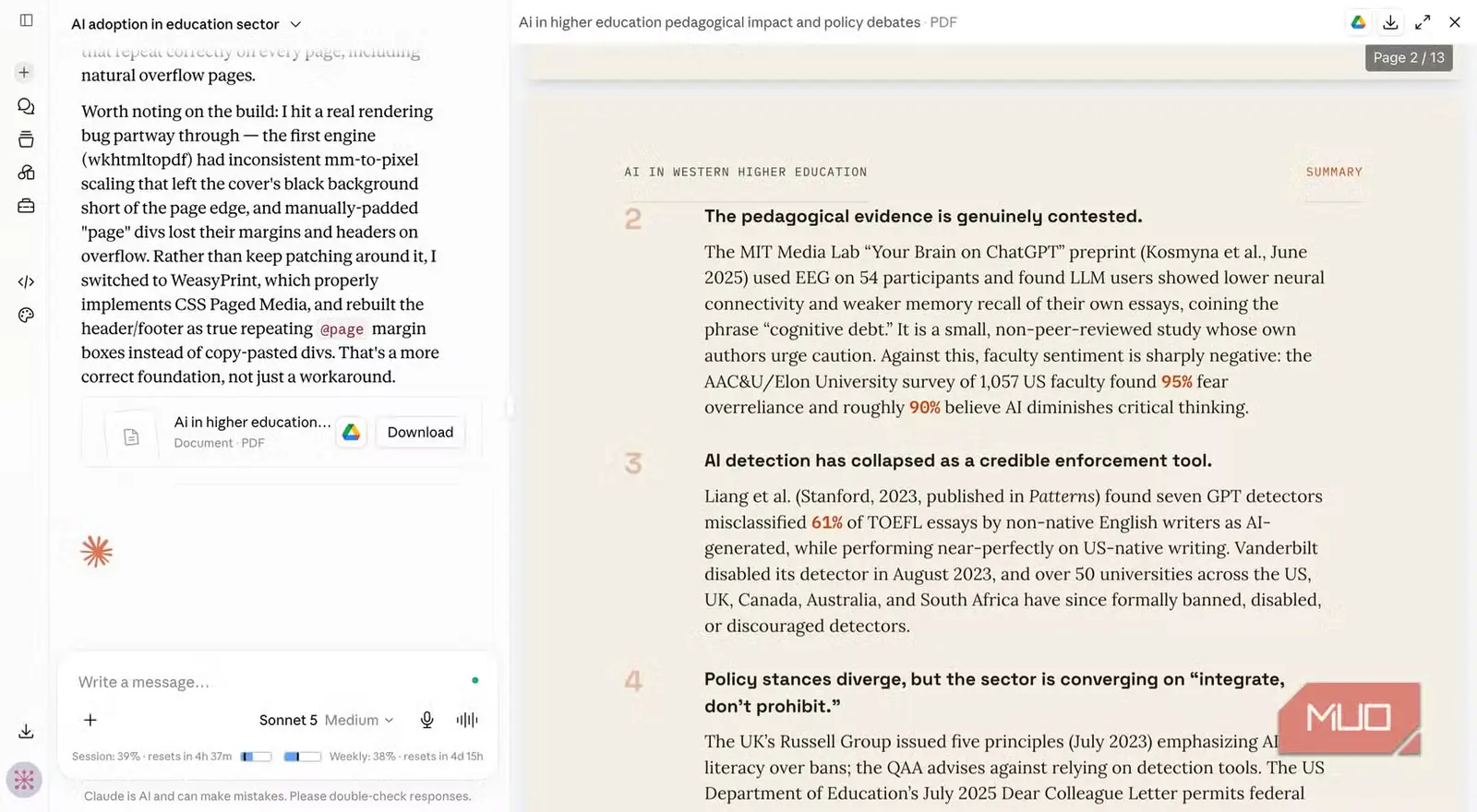Save the PDF to Google Drive from the preview header
The height and width of the screenshot is (812, 1477).
(1358, 22)
